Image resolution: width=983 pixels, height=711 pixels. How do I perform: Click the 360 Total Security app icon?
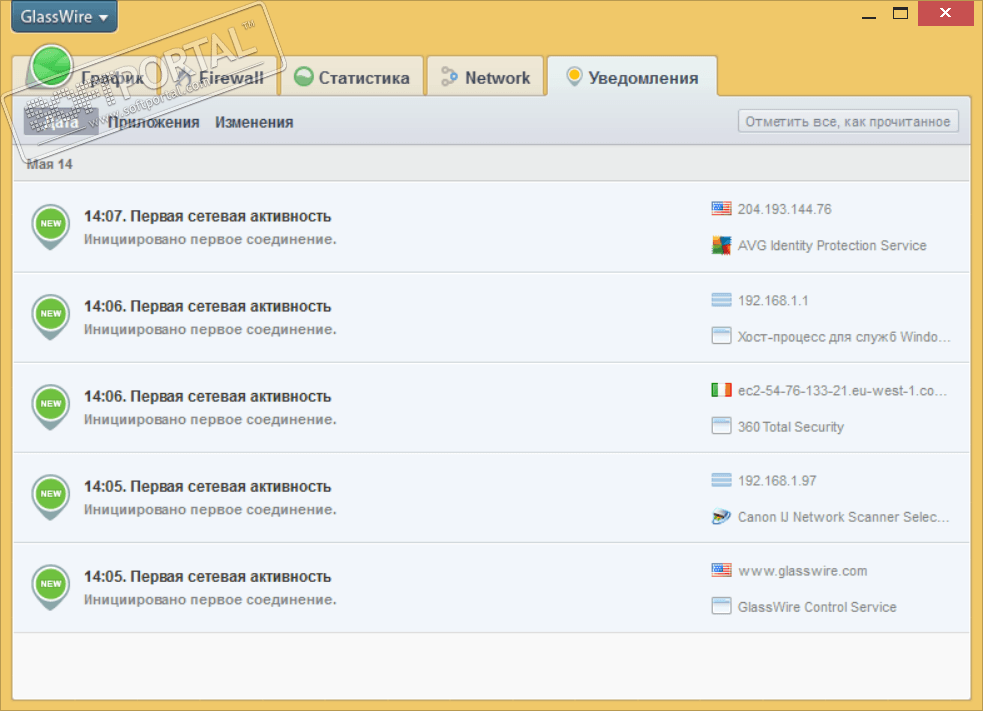coord(722,426)
